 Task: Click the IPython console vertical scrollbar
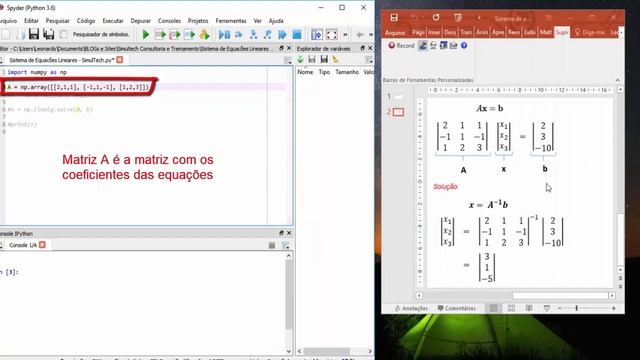pyautogui.click(x=289, y=294)
